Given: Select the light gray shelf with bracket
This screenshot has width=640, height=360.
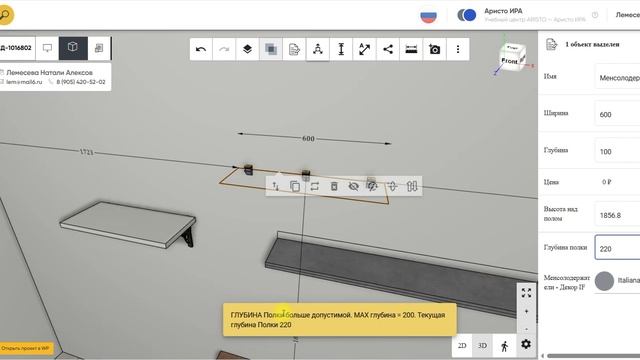Looking at the screenshot, I should click(x=127, y=224).
